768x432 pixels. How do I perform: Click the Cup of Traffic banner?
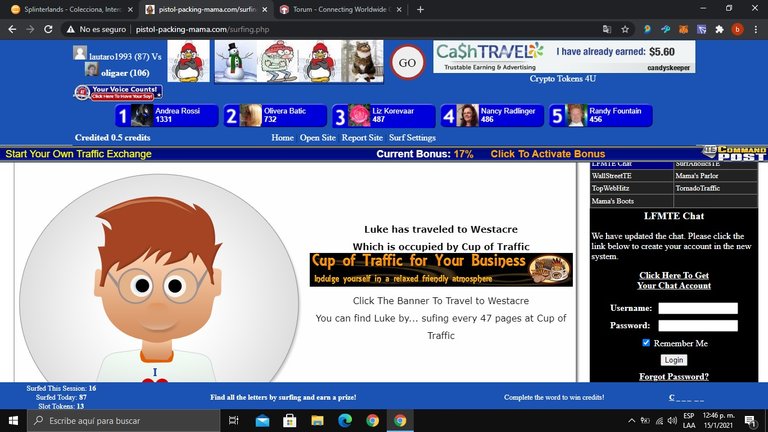[441, 269]
